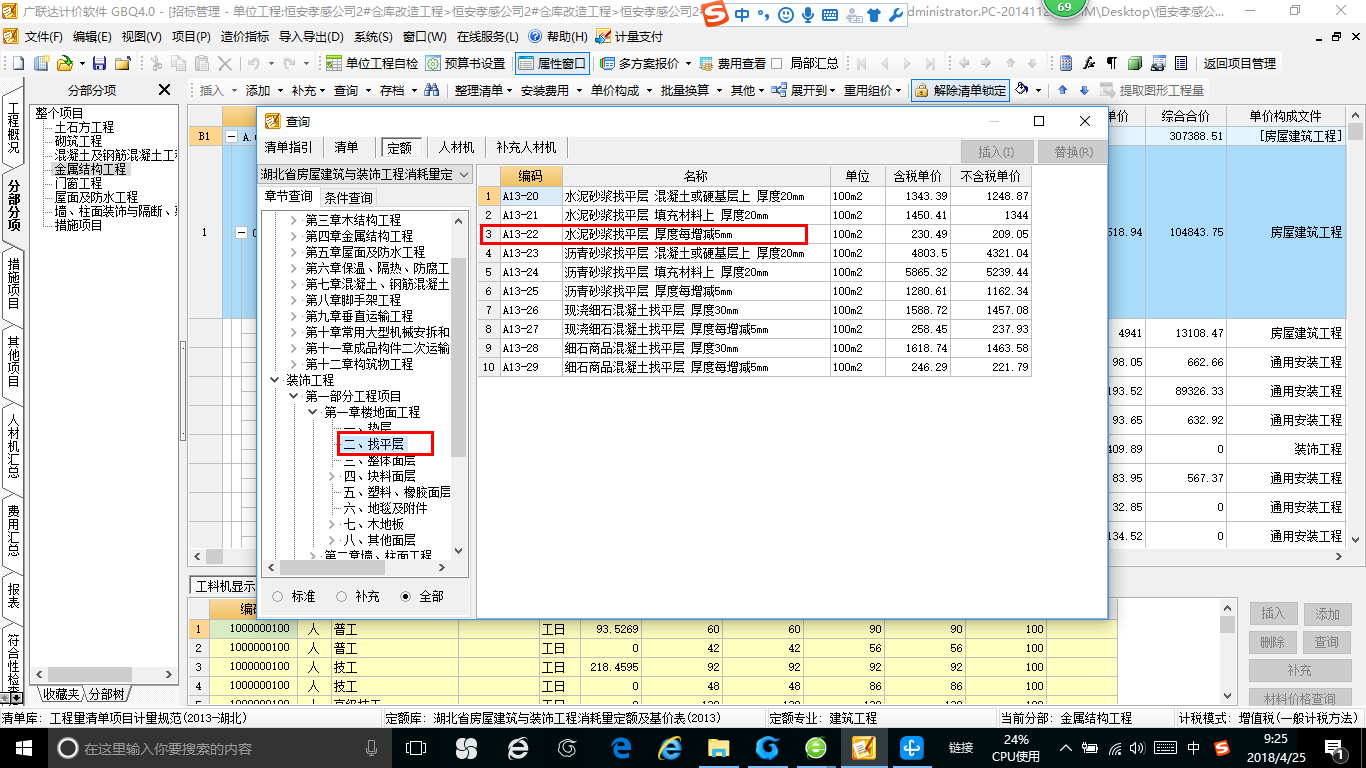Click the save floppy disk icon
Screen dimensions: 1366x768
click(x=101, y=63)
